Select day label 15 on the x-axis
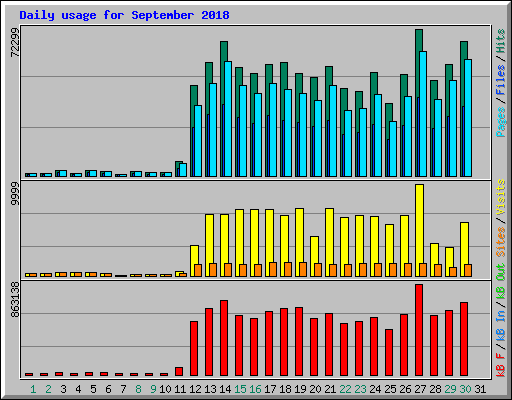512x400 pixels. click(240, 389)
